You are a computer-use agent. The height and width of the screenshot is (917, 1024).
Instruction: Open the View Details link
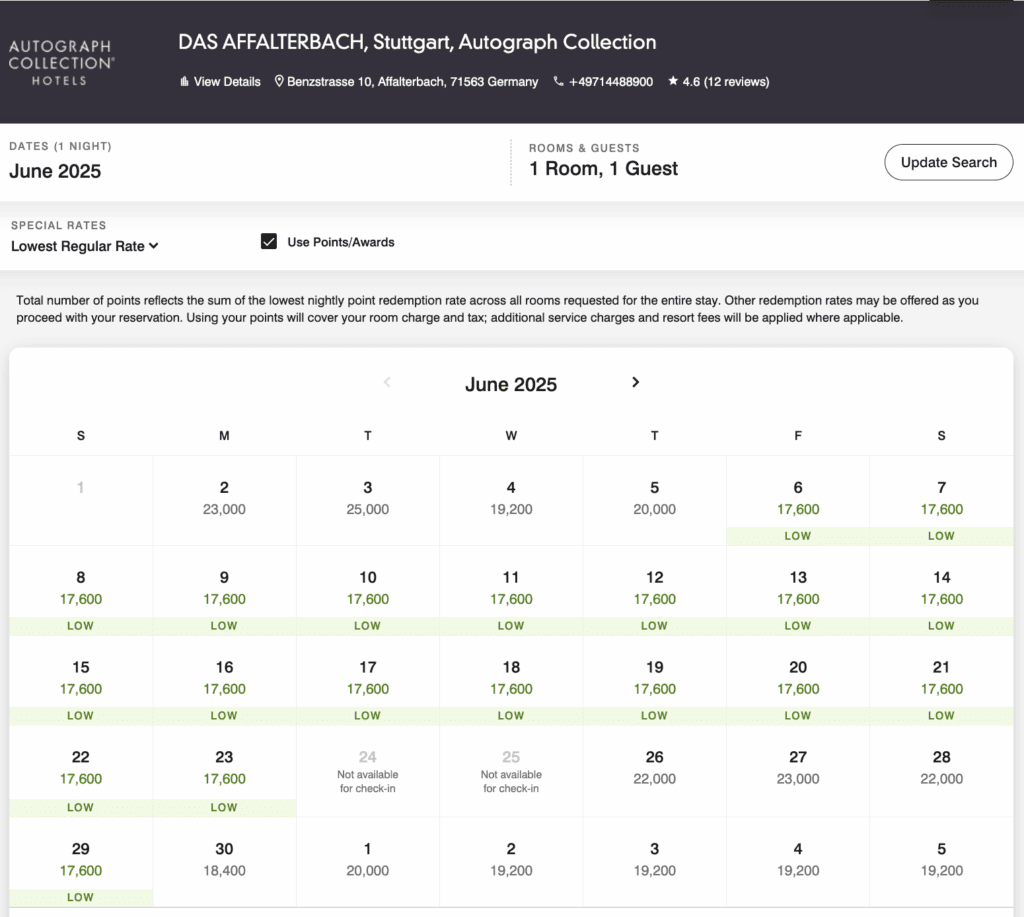227,82
